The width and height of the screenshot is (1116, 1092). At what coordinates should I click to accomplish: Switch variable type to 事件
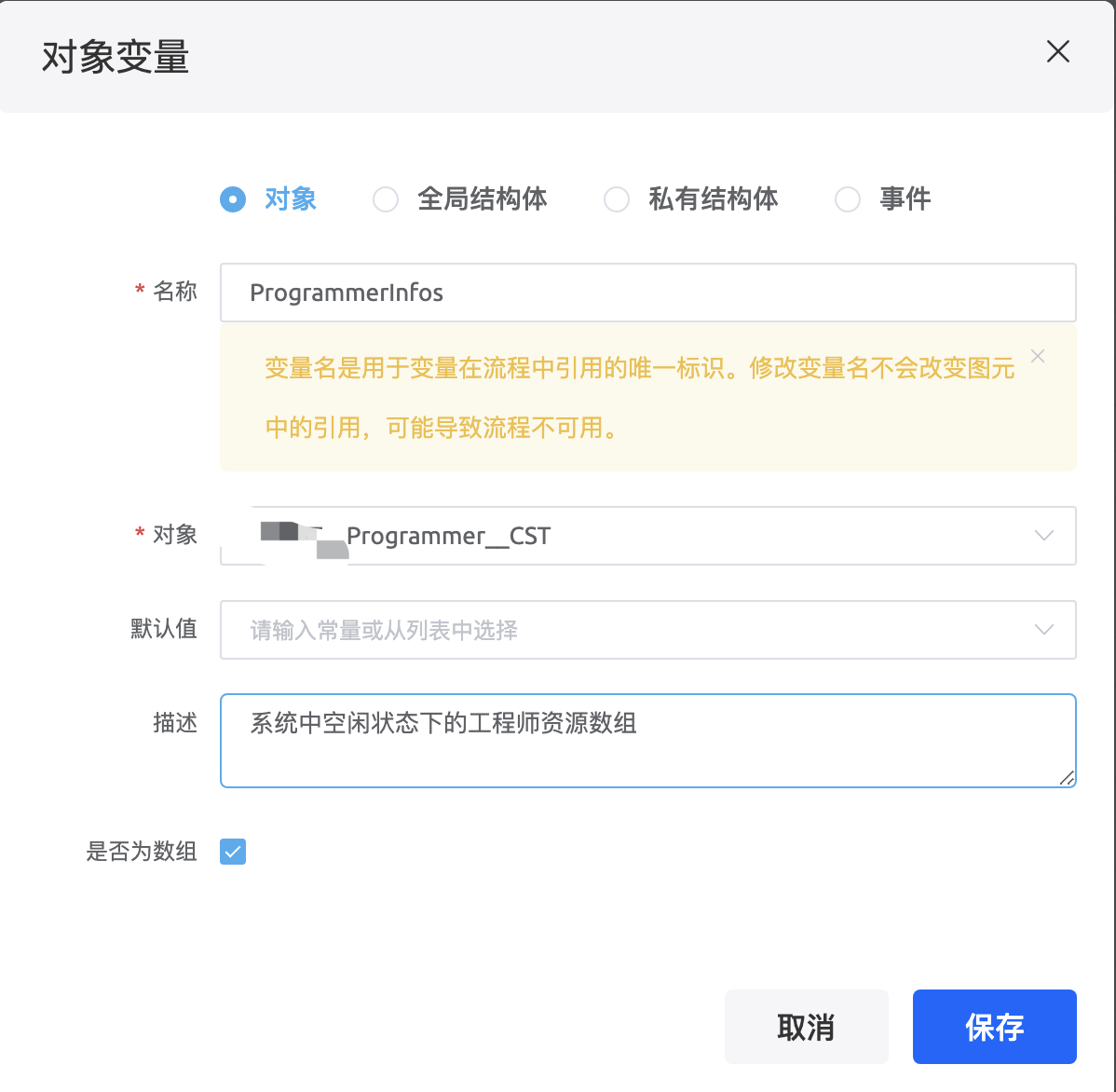(848, 199)
